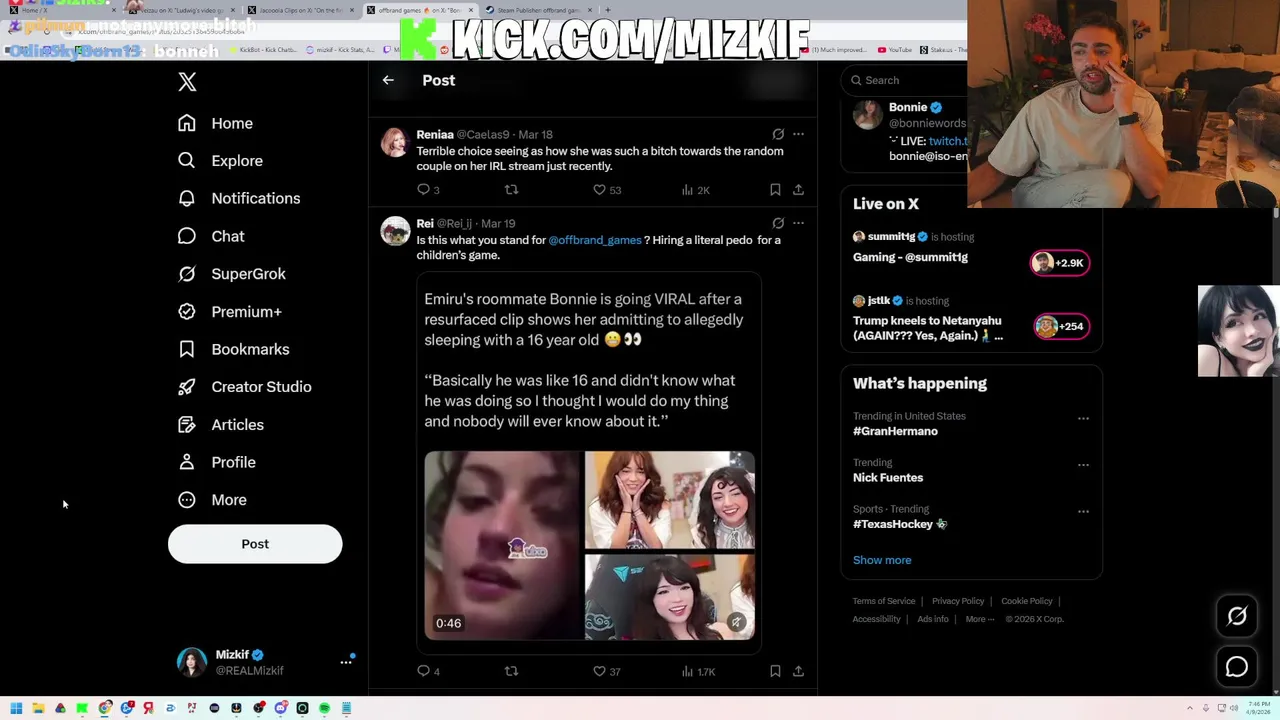Share Reniaa's post
1280x720 pixels.
tap(798, 189)
